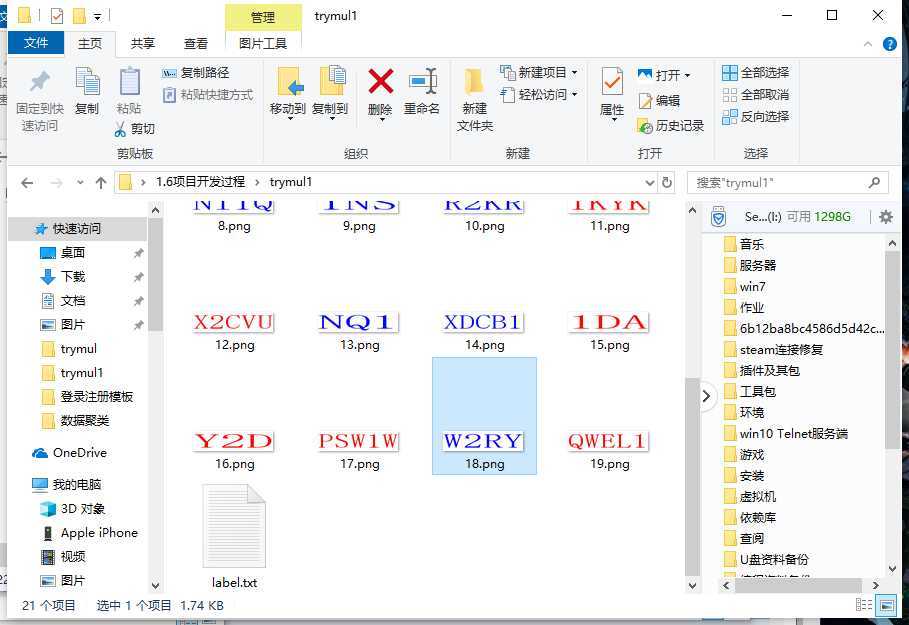909x625 pixels.
Task: Switch to the Share (共享) tab
Action: pyautogui.click(x=143, y=43)
